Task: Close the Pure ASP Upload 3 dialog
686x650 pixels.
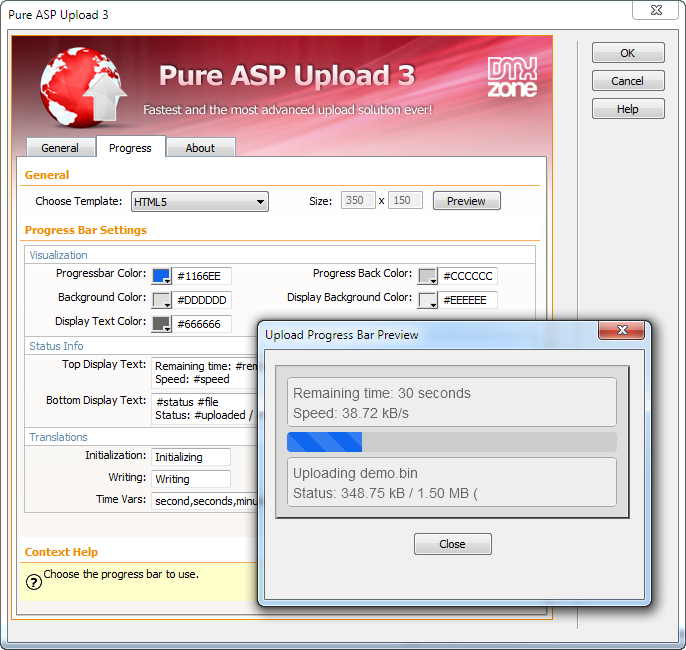Action: pyautogui.click(x=655, y=10)
